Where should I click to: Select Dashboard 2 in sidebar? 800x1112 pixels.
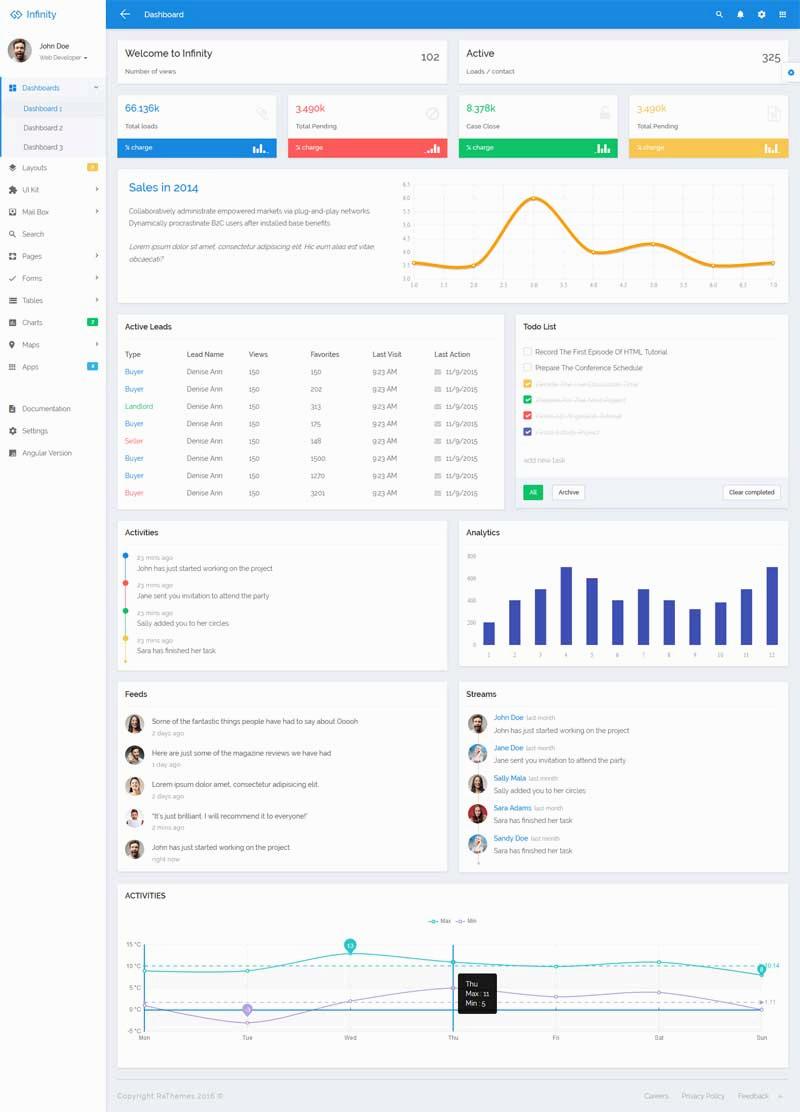tap(43, 128)
